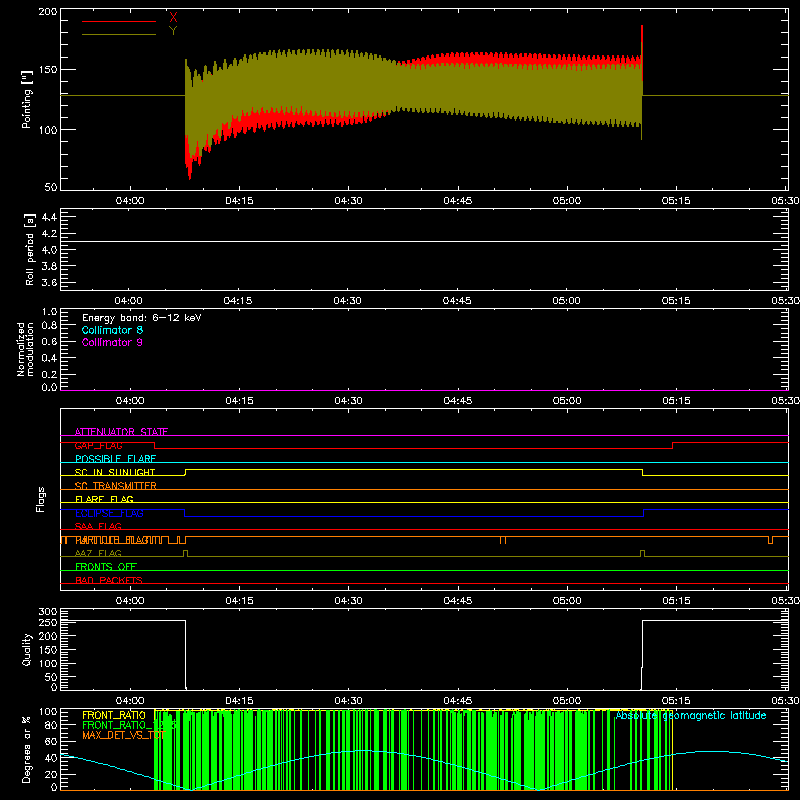Click the 300 tick on Quality axis

(x=48, y=611)
